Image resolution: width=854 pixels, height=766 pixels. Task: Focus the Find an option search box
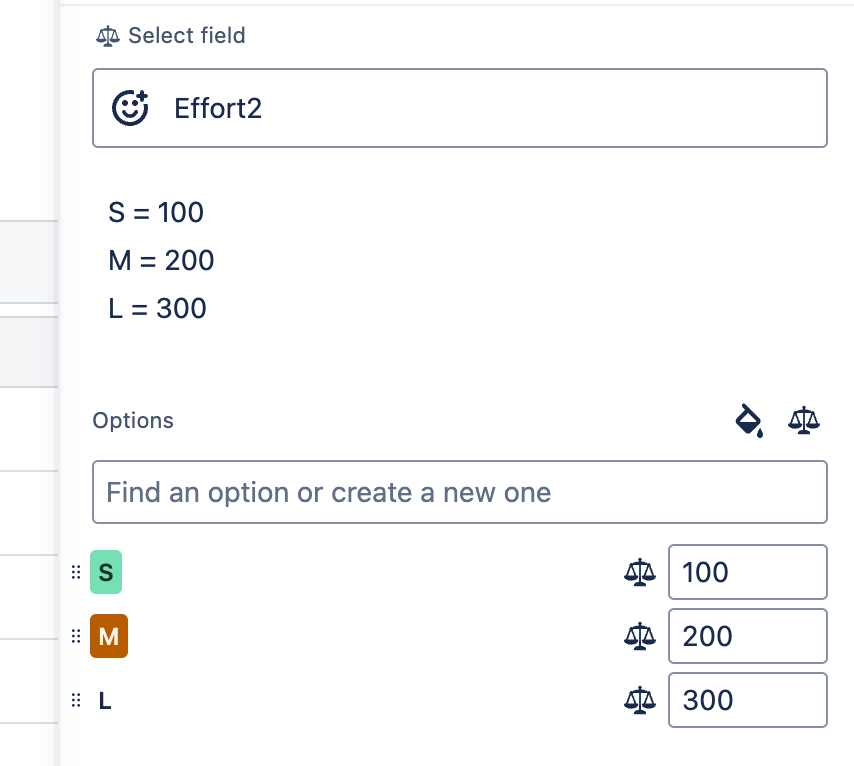click(460, 492)
